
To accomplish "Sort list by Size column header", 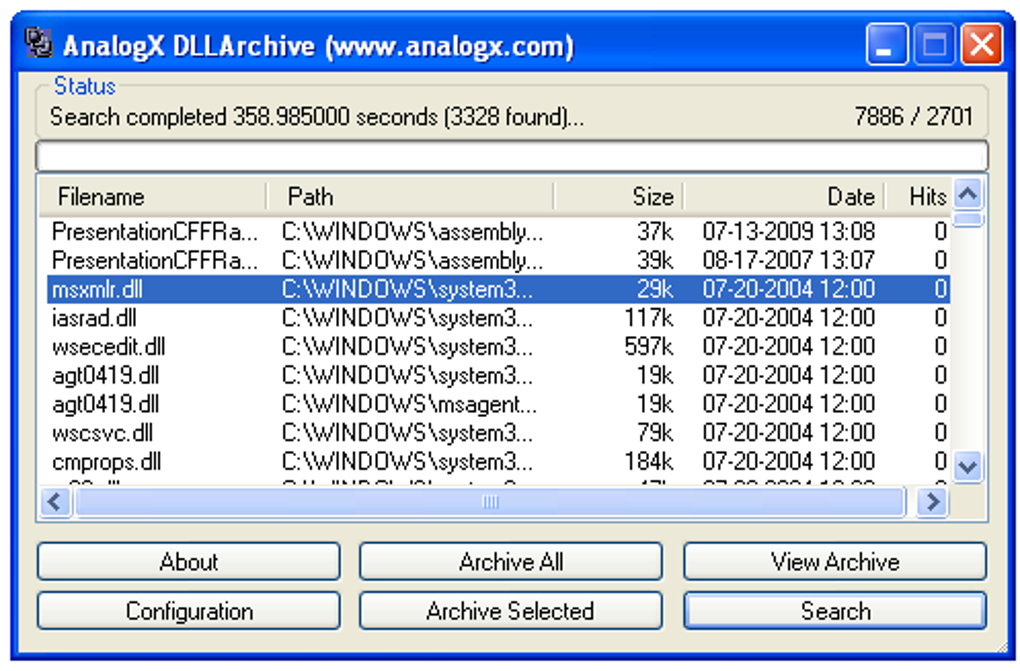I will click(x=618, y=197).
